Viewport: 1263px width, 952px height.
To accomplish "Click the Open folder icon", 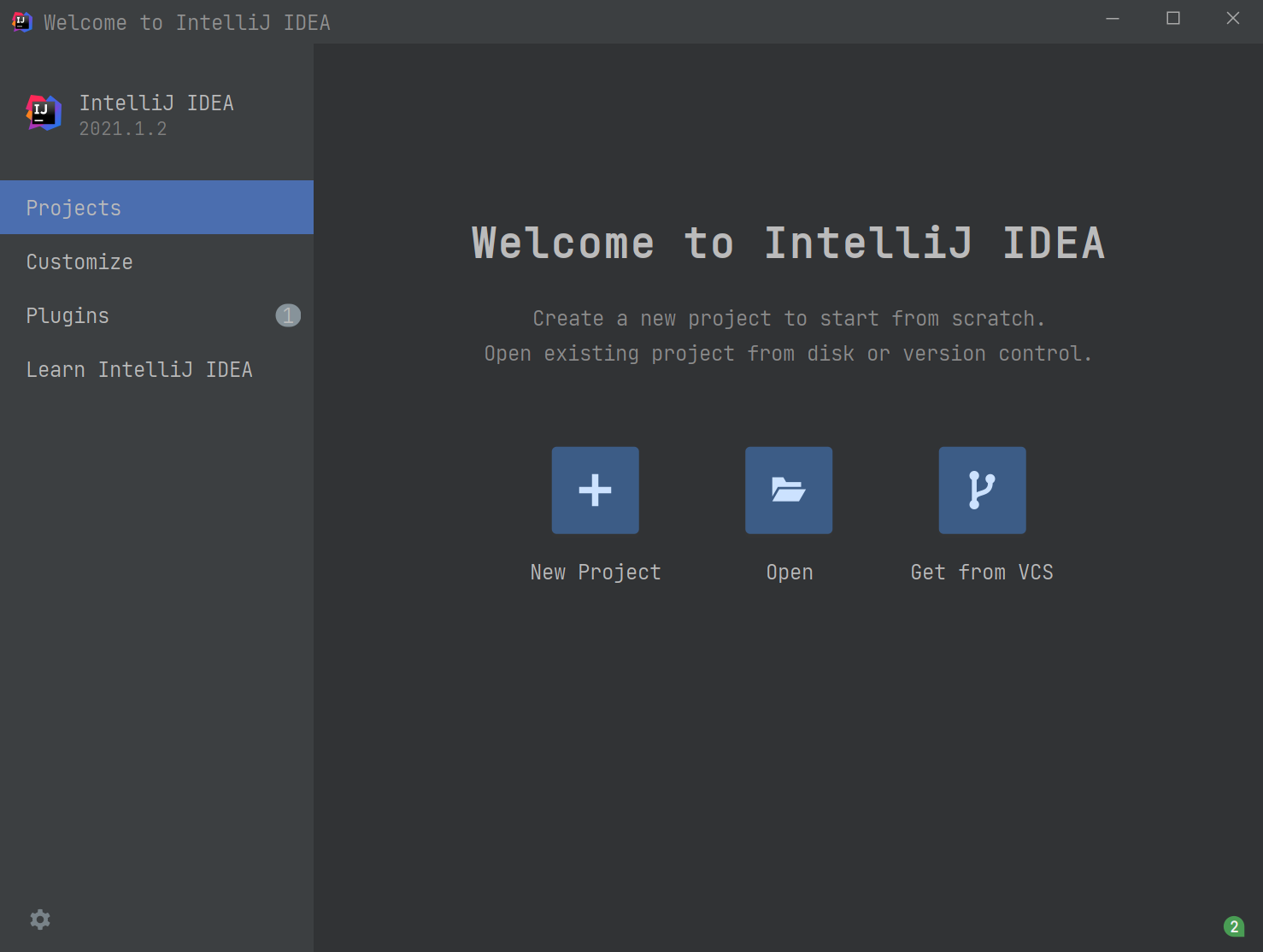I will [788, 490].
